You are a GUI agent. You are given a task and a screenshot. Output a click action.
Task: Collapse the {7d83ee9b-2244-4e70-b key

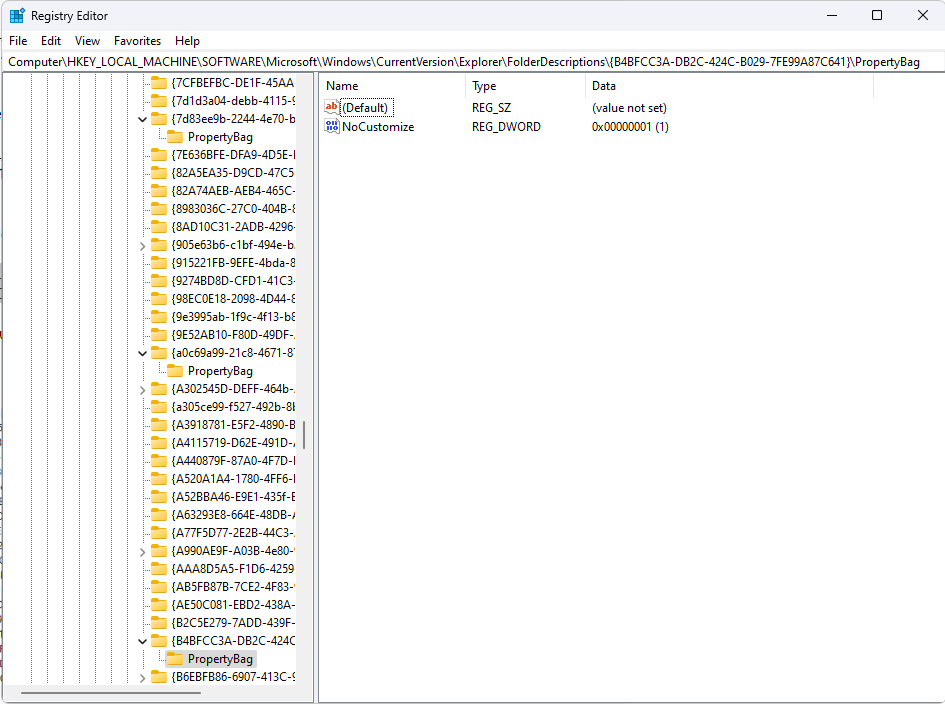(x=142, y=119)
